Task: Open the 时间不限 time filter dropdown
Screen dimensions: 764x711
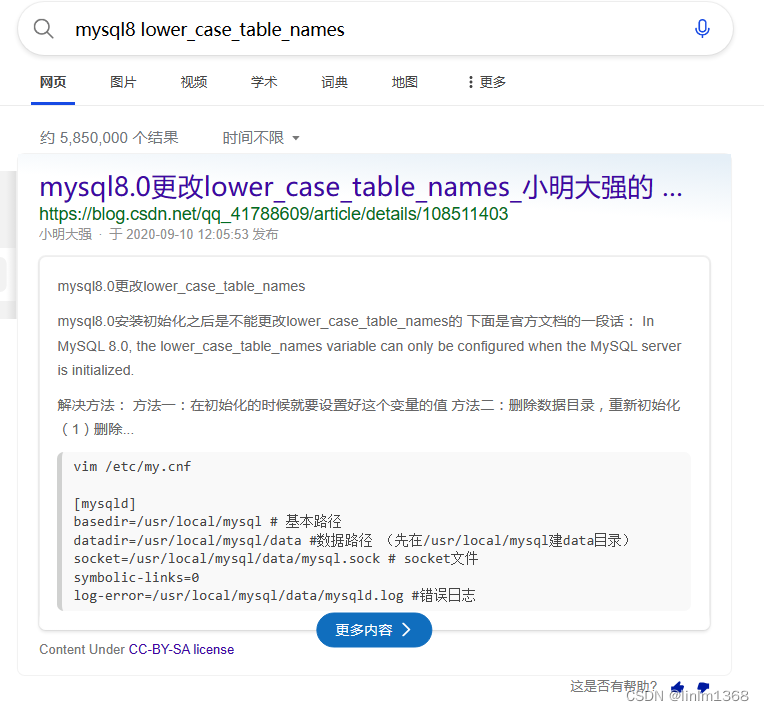Action: pos(261,138)
